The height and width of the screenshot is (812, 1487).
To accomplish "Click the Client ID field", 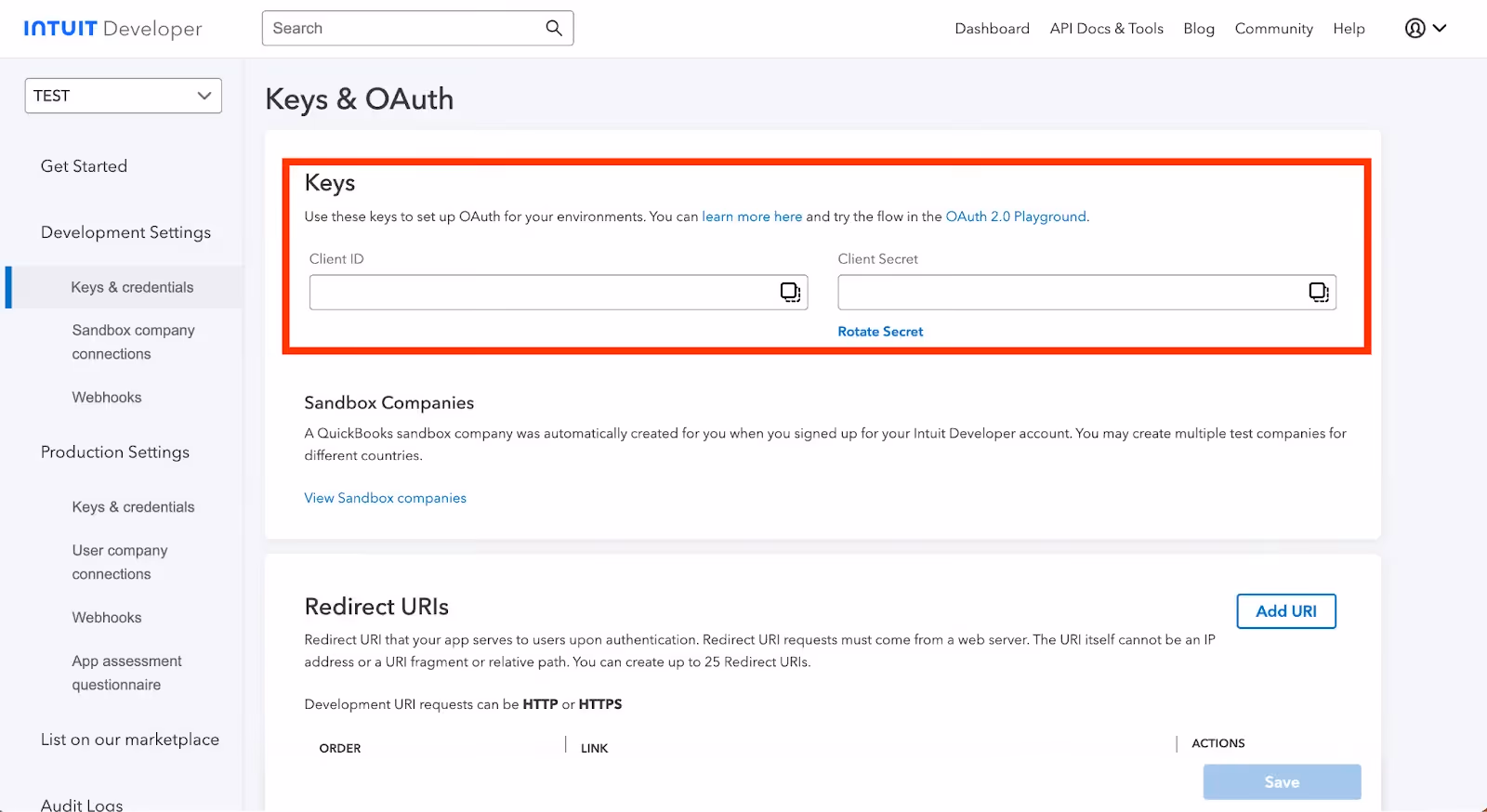I will click(559, 293).
